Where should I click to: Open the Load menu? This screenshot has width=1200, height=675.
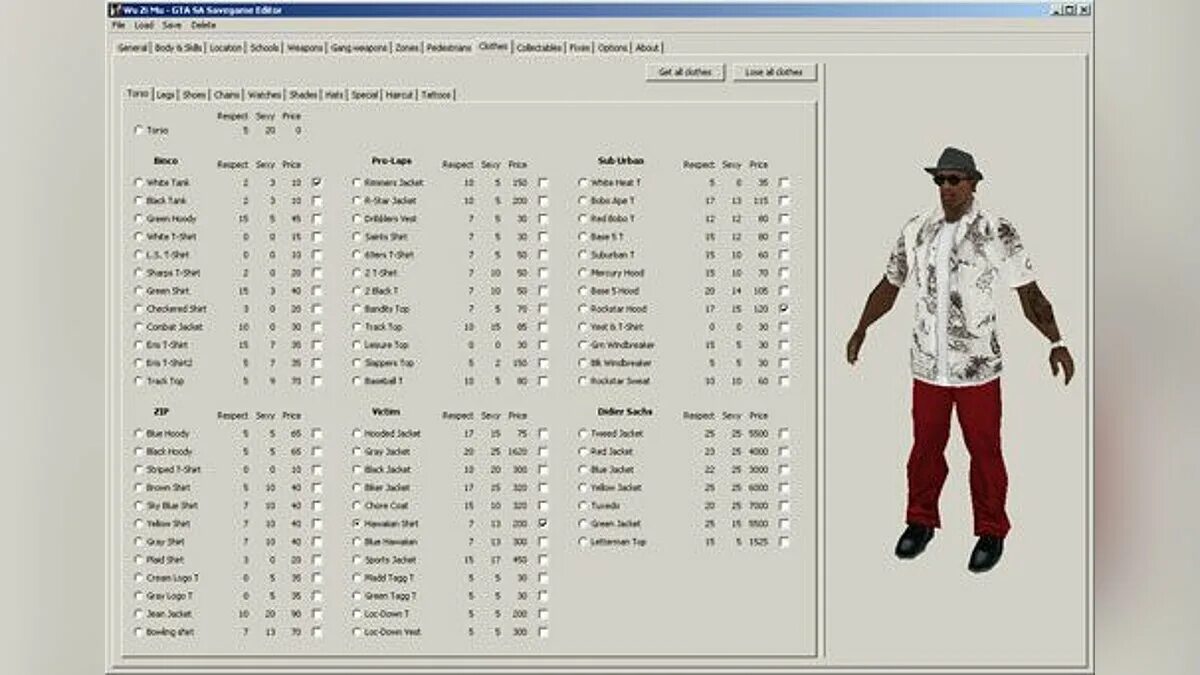click(144, 24)
